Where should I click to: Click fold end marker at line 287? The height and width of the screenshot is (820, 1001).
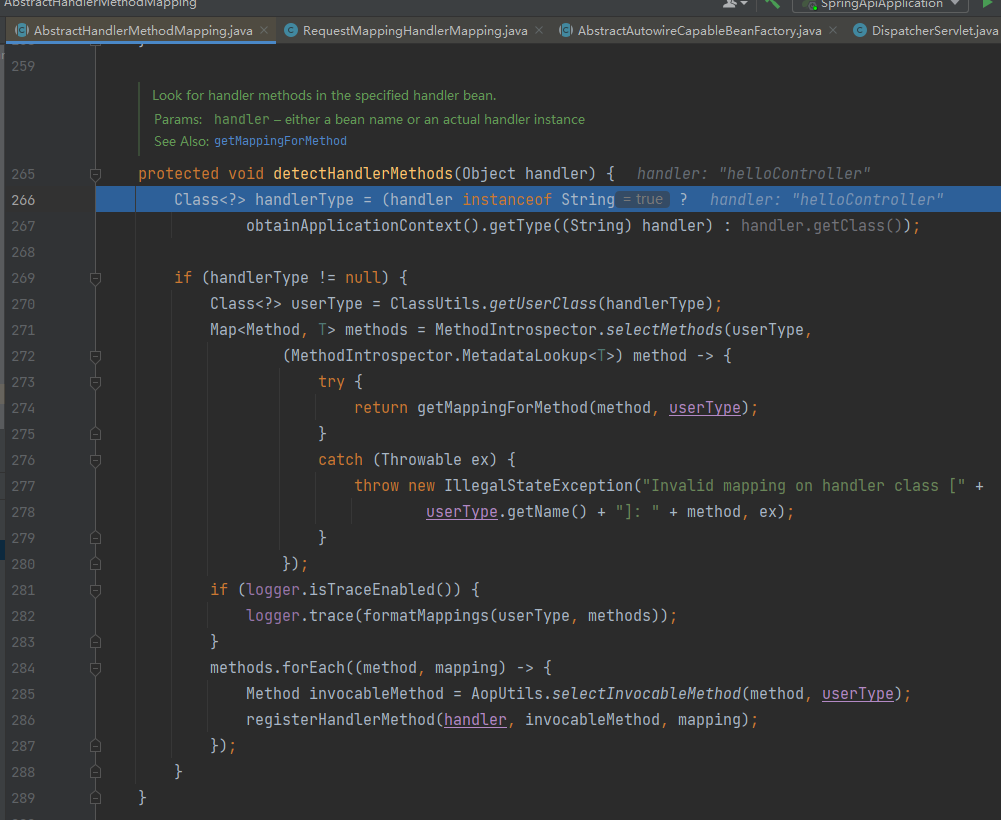[95, 746]
